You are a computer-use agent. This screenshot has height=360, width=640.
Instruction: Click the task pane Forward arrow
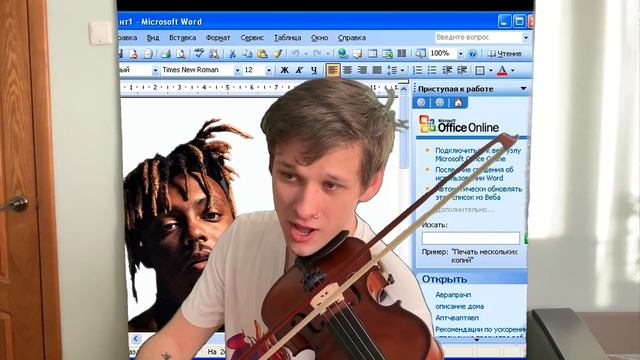click(x=440, y=102)
